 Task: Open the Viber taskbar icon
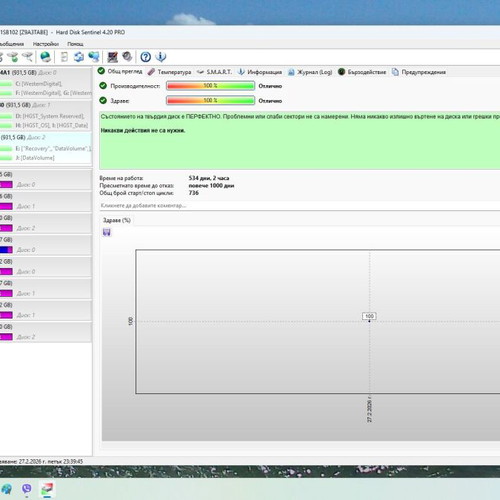pos(27,489)
